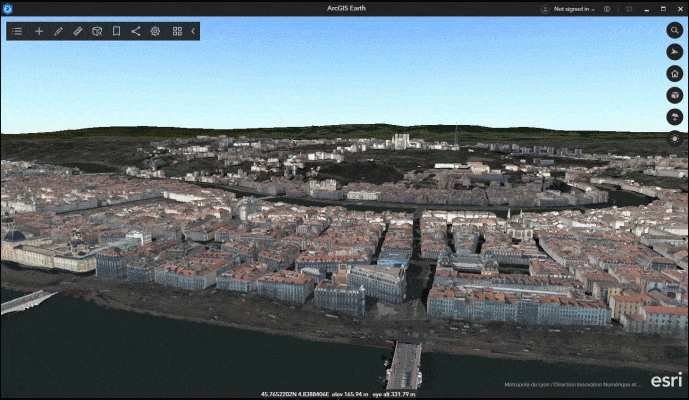This screenshot has width=689, height=400.
Task: Click the eye alt 331.79 m readout
Action: click(394, 394)
